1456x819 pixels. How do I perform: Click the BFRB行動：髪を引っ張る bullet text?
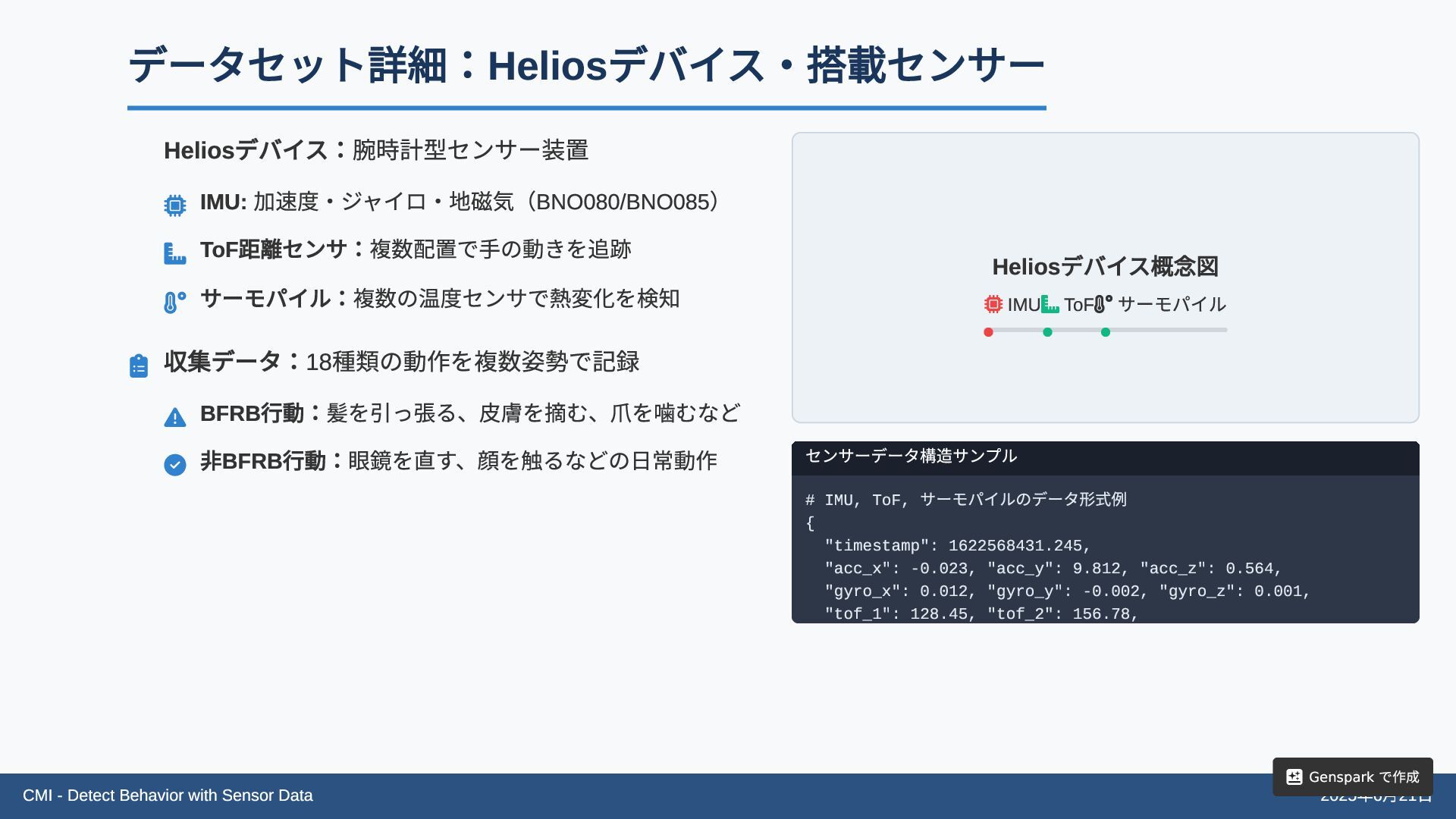[470, 413]
